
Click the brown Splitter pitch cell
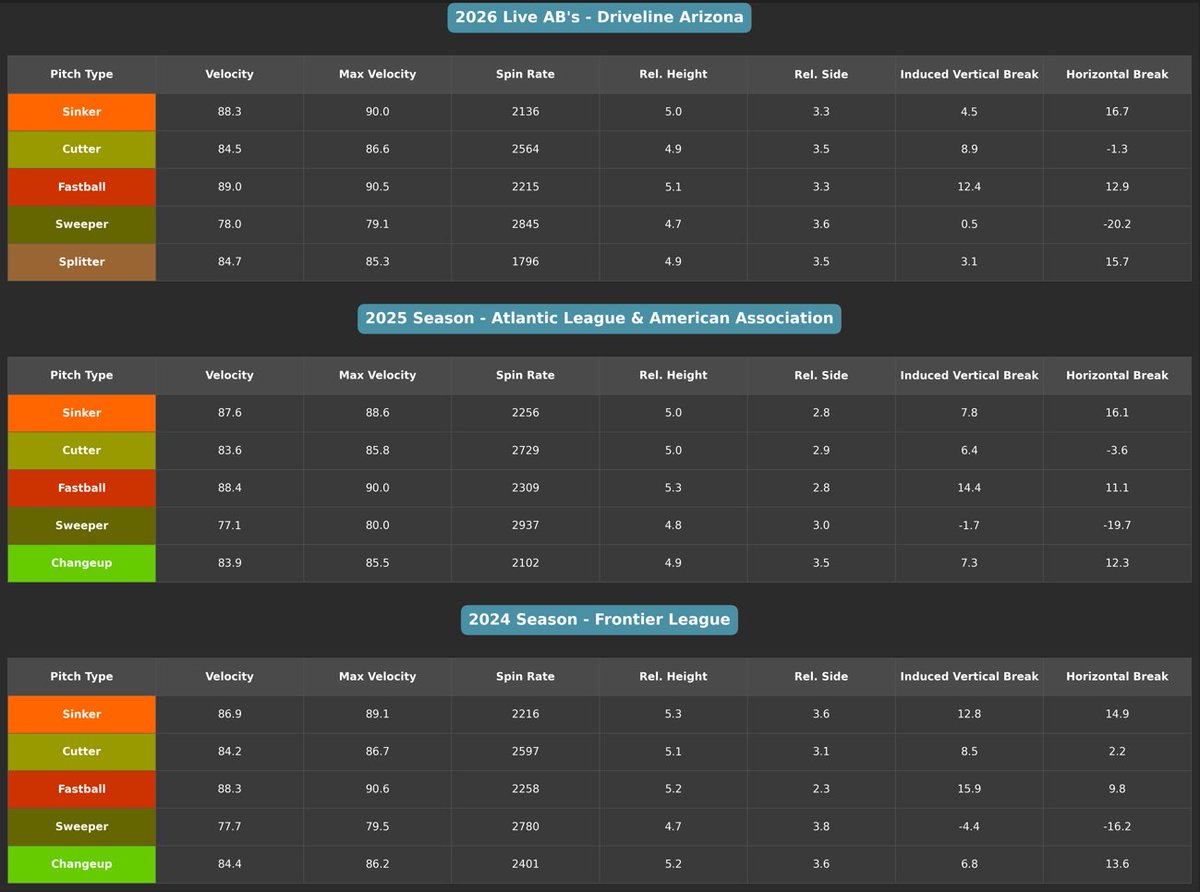pyautogui.click(x=82, y=262)
